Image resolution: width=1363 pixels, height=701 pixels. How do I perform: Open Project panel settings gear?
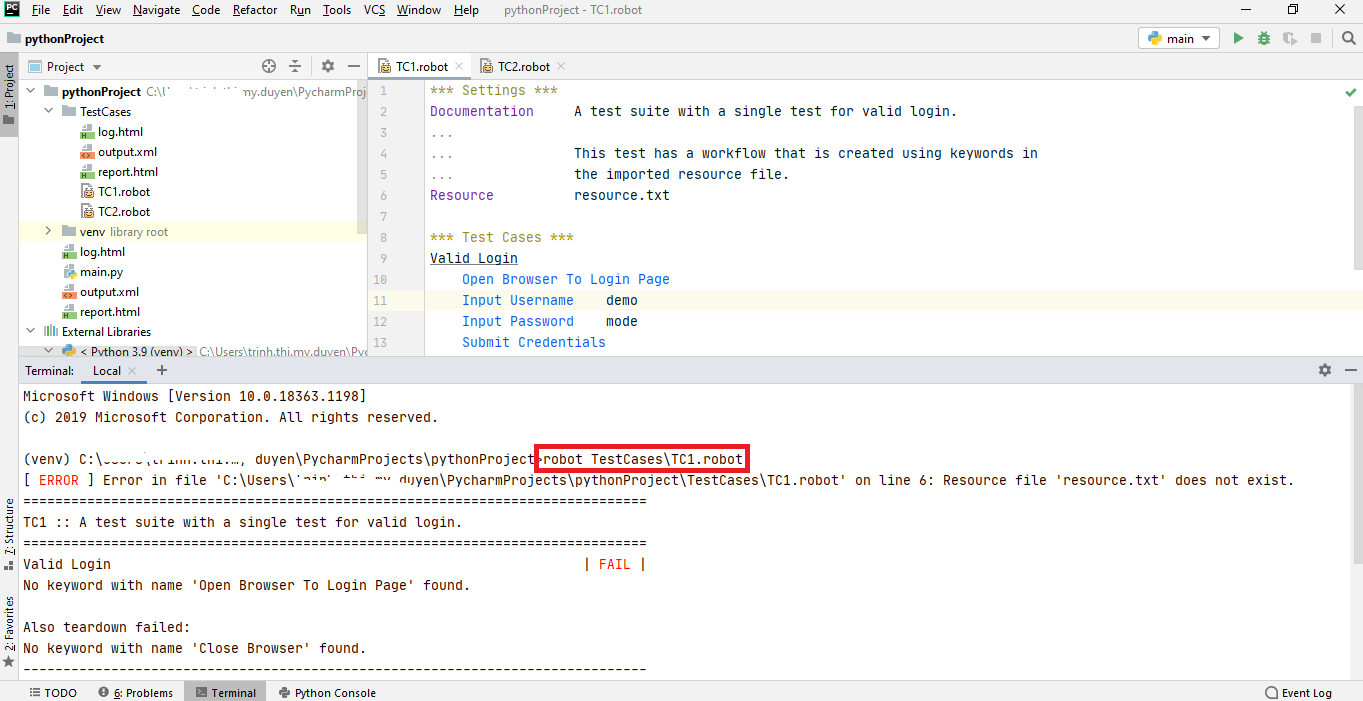pyautogui.click(x=328, y=66)
